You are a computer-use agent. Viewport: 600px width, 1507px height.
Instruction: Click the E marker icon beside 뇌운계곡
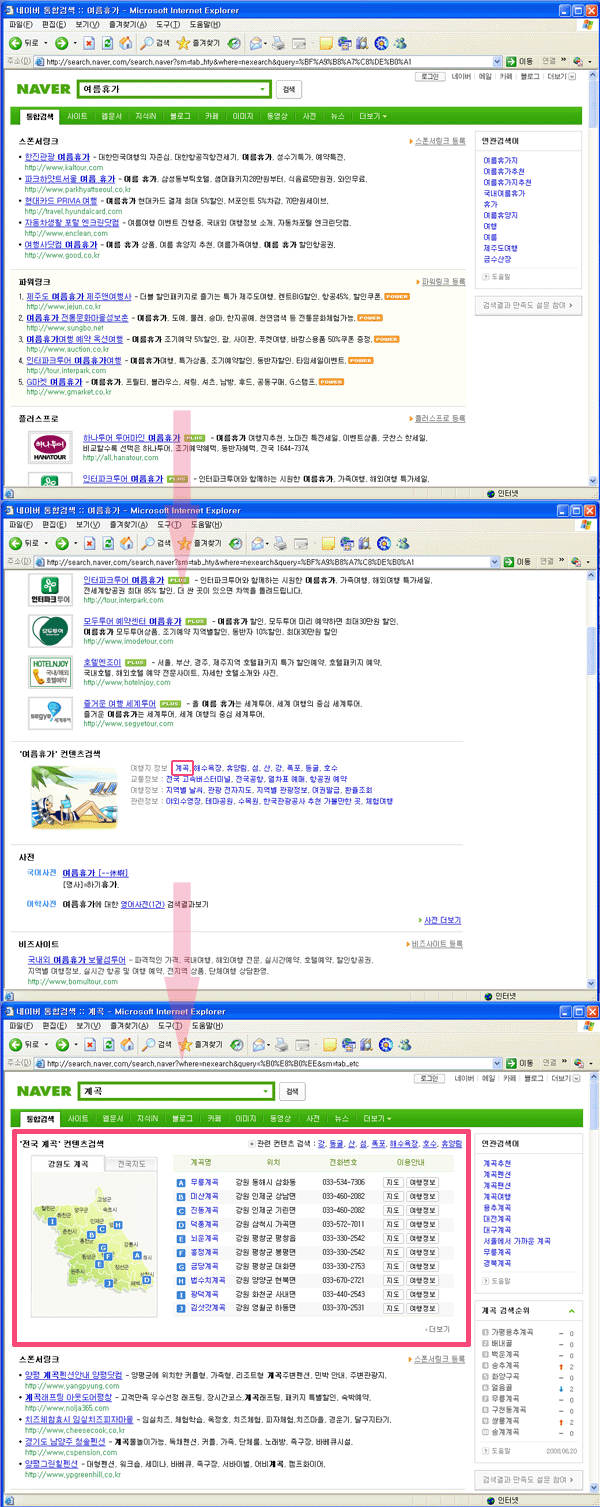(180, 1237)
